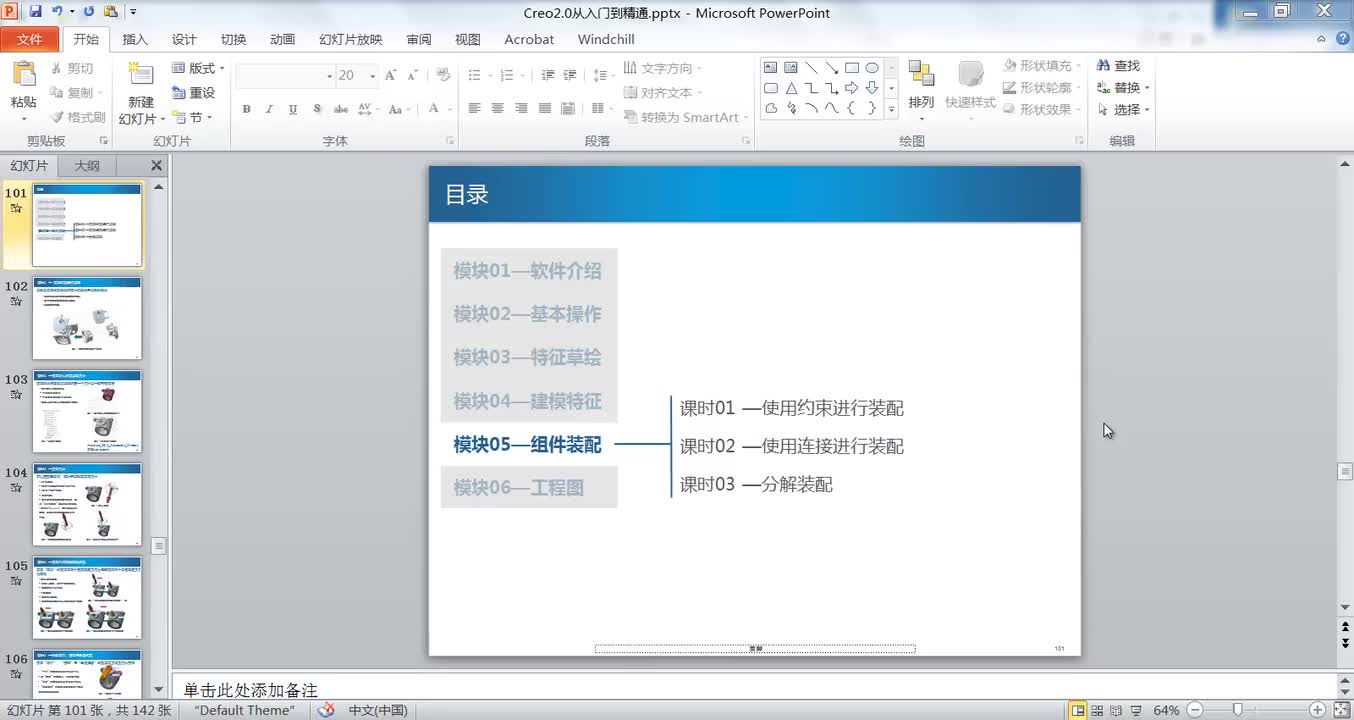Click the Reset (重设) slide button
This screenshot has height=720, width=1354.
pos(194,92)
